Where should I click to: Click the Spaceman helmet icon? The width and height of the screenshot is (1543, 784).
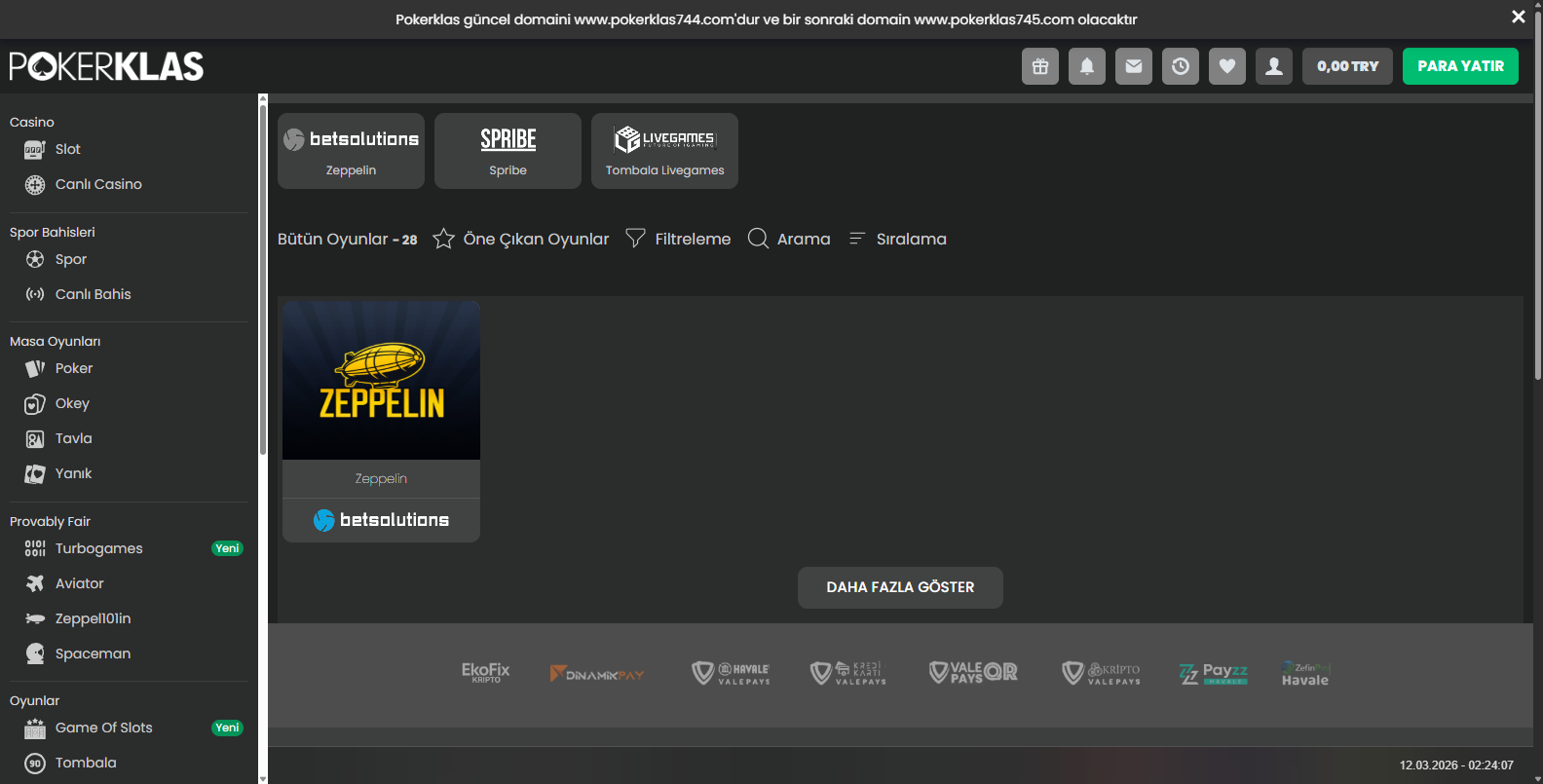35,653
